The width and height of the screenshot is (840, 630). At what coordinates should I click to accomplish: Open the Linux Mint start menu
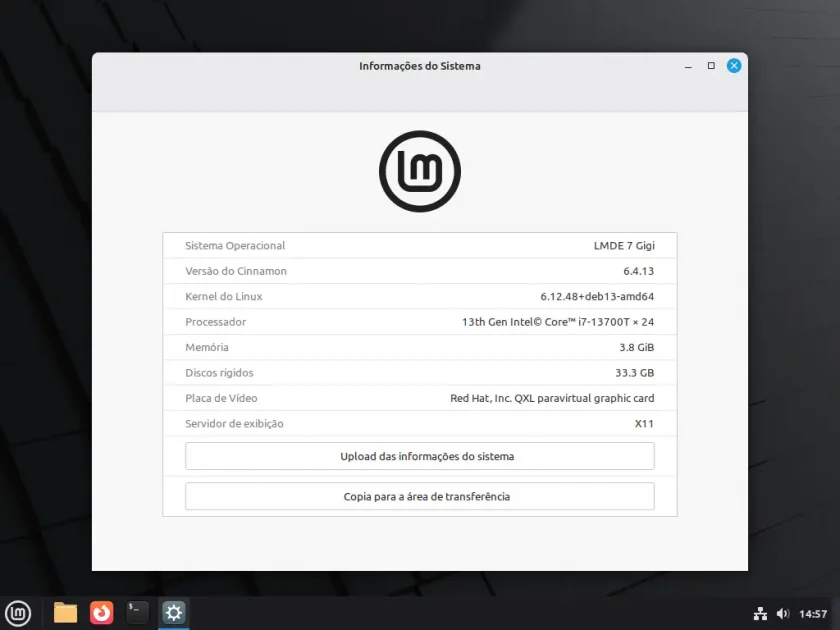point(18,613)
